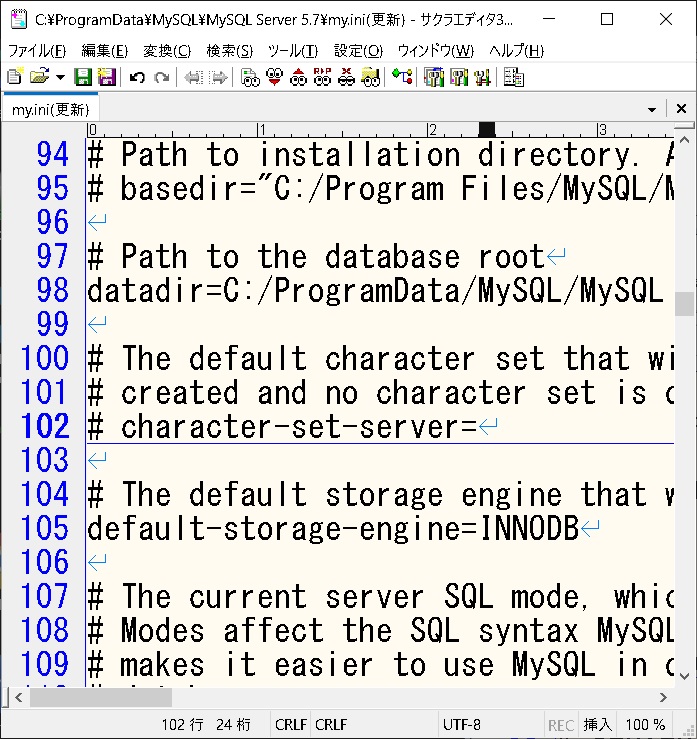697x739 pixels.
Task: Find previous match with up-arrow eyes icon
Action: click(298, 77)
